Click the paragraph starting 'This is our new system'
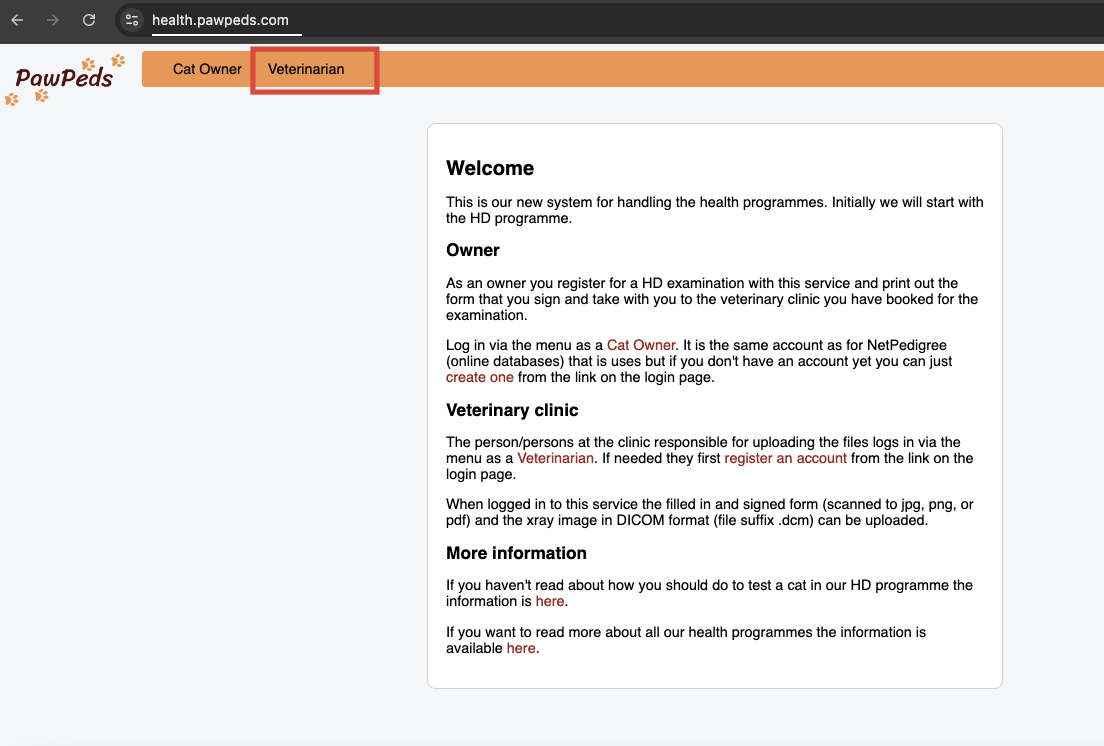This screenshot has height=746, width=1104. point(715,210)
